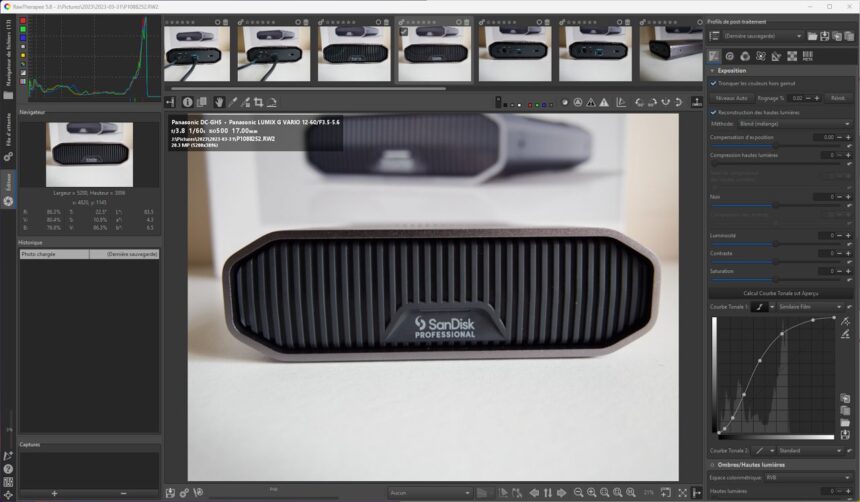This screenshot has height=502, width=860.
Task: Save current image icon in bottom bar
Action: [x=171, y=493]
